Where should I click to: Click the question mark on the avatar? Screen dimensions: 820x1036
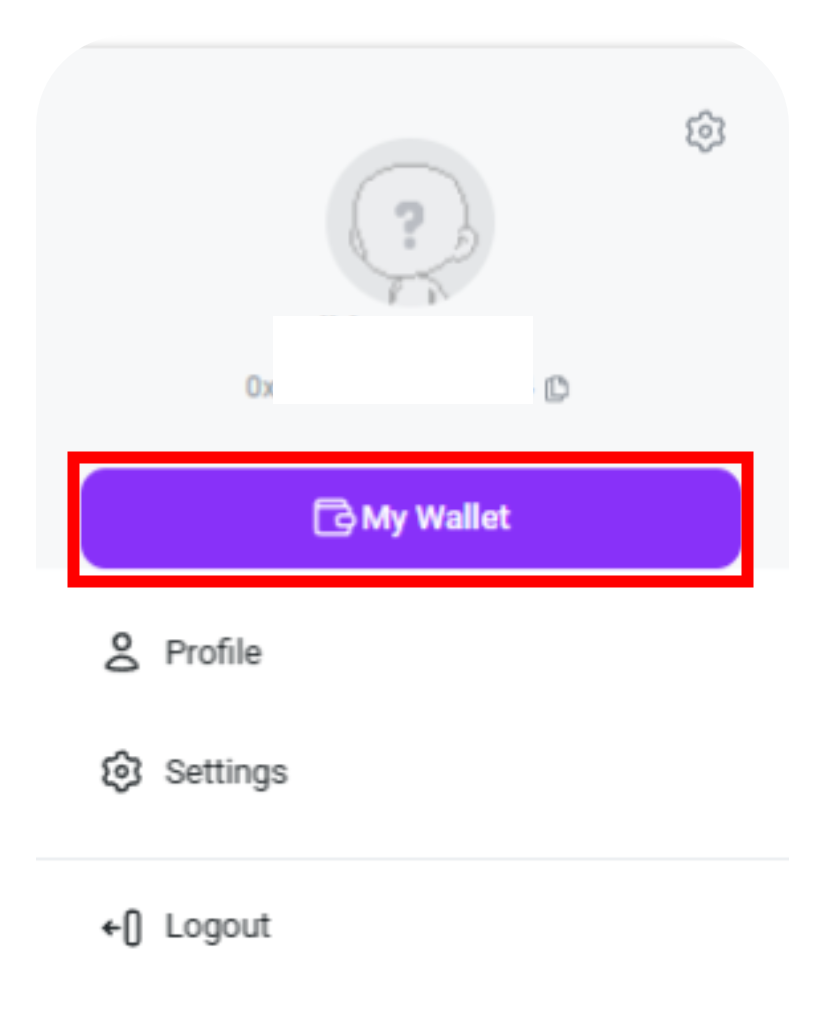point(409,225)
